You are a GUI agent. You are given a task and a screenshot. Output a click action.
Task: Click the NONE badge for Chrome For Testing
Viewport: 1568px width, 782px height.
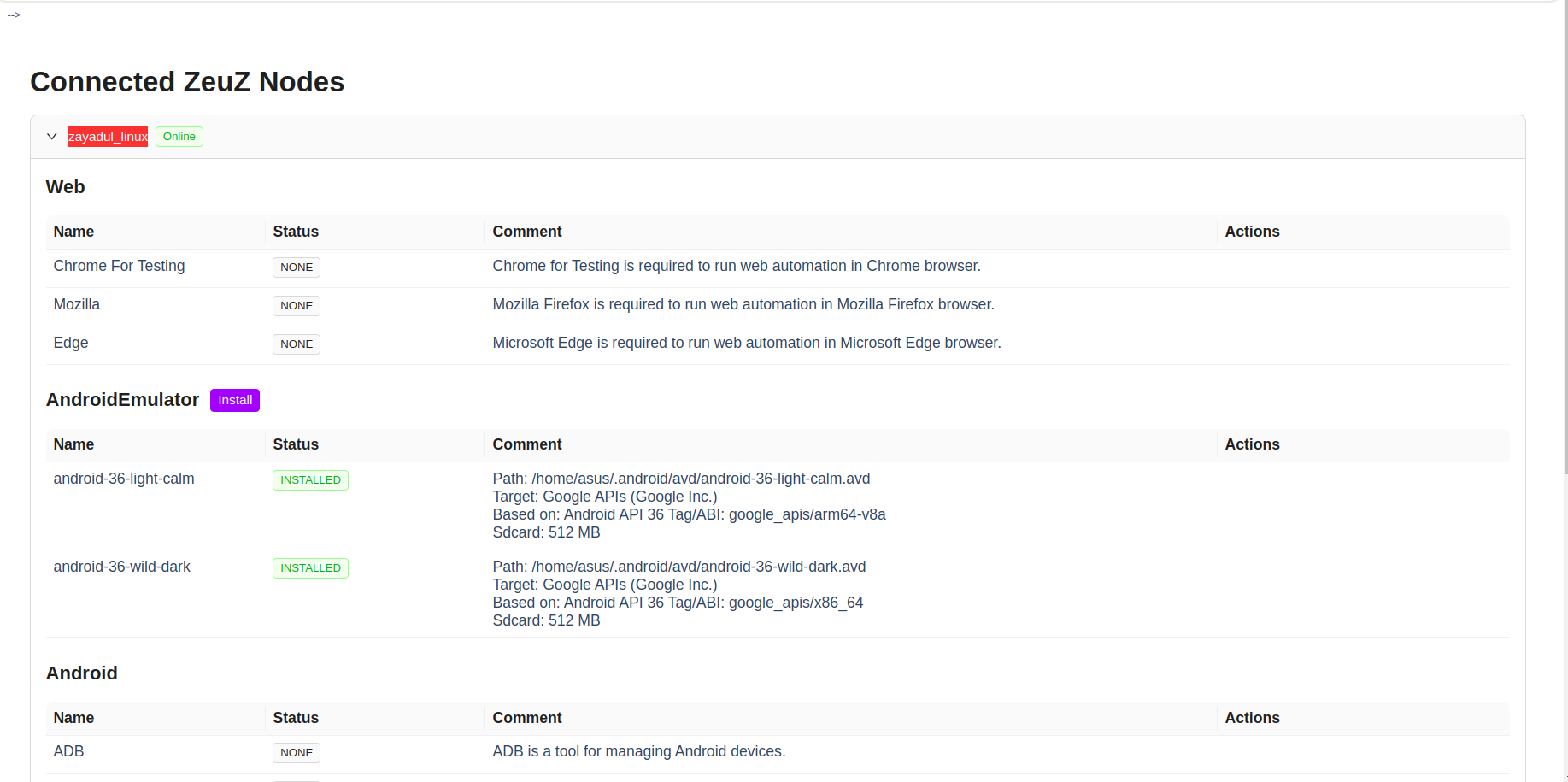[x=296, y=268]
